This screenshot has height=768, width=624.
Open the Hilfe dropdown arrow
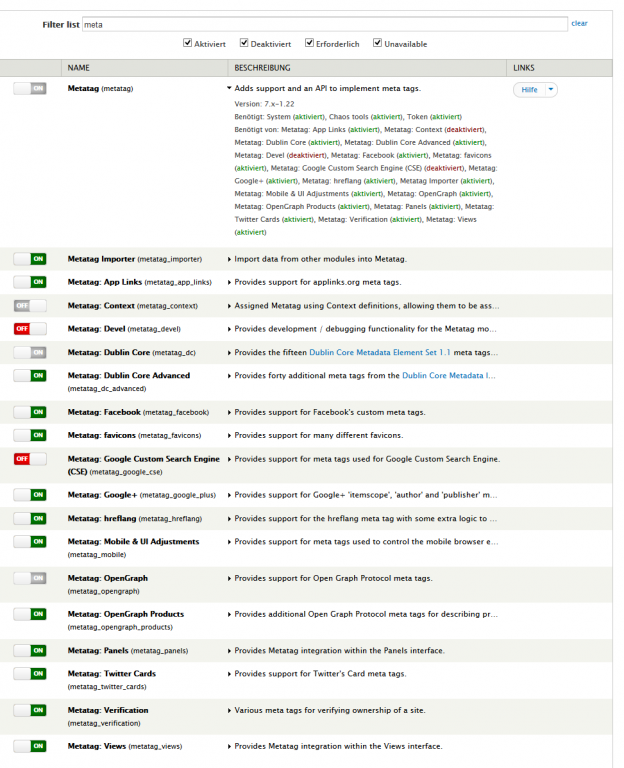[551, 90]
